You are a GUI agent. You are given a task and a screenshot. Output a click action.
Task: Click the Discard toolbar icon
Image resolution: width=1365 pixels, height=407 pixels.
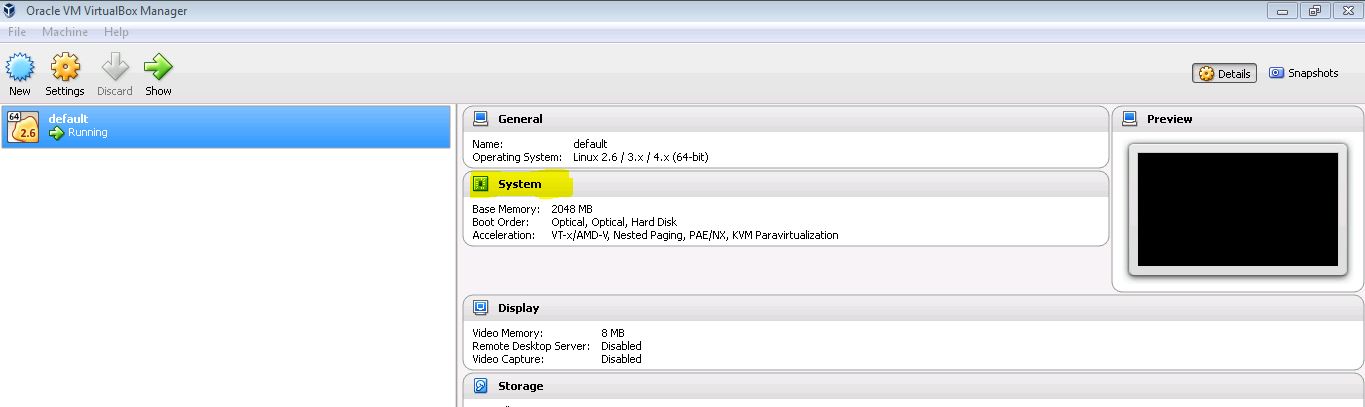(x=115, y=67)
